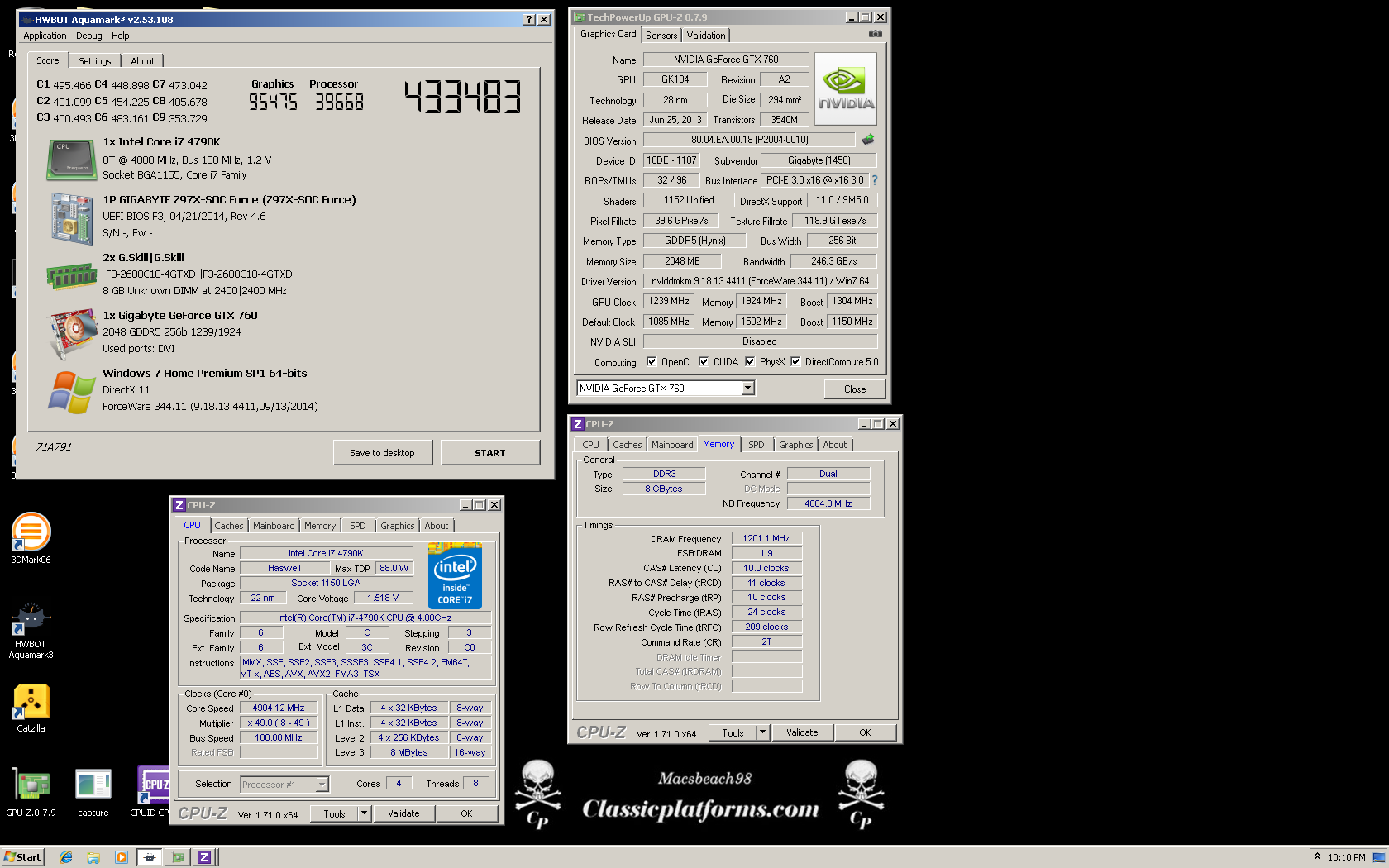The image size is (1389, 868).
Task: Open the capture desktop icon
Action: click(x=93, y=792)
